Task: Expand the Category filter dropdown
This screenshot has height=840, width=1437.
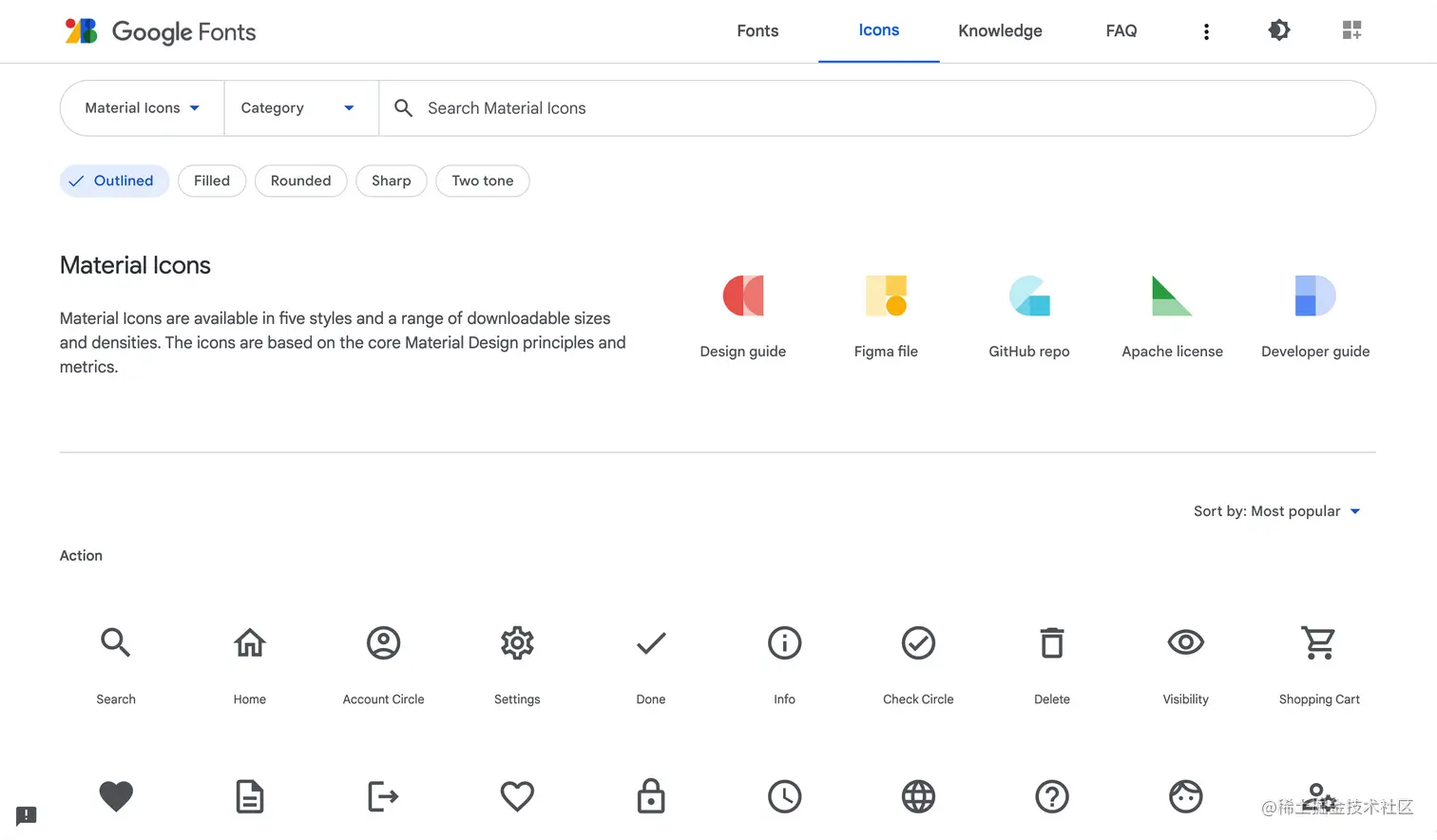Action: click(x=301, y=107)
